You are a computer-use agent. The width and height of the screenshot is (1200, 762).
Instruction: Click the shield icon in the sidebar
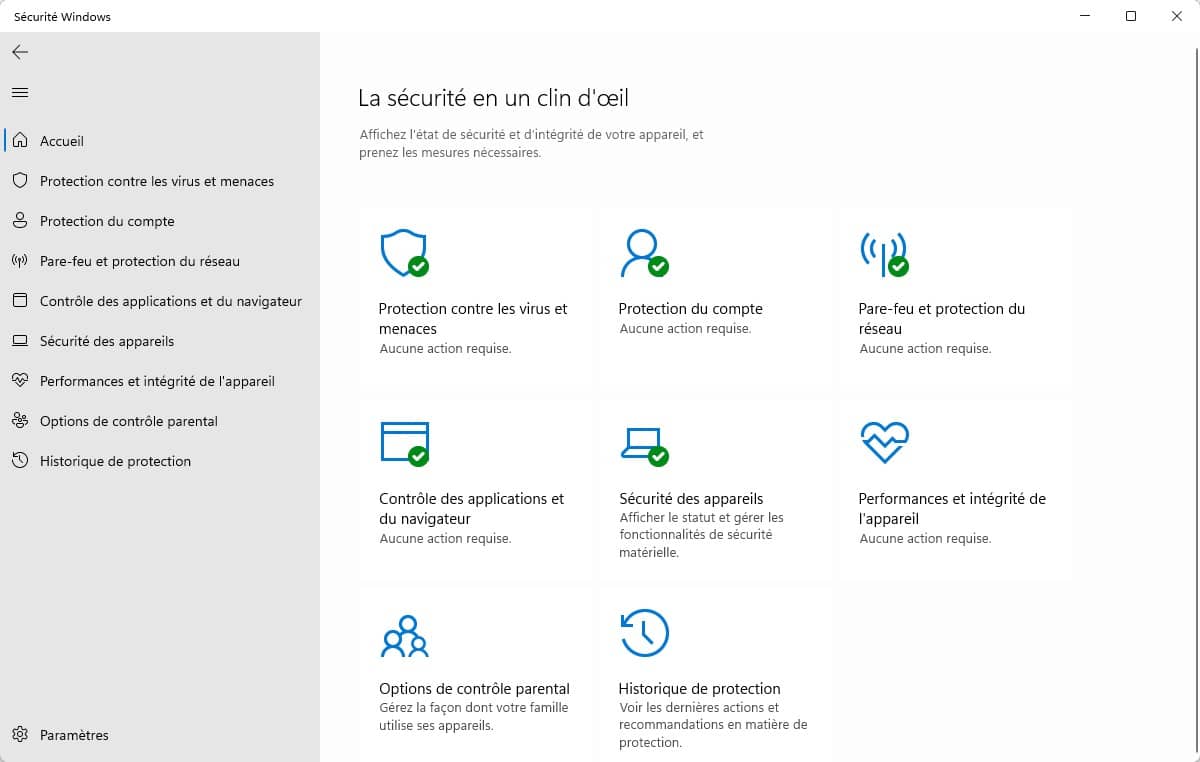click(x=20, y=181)
